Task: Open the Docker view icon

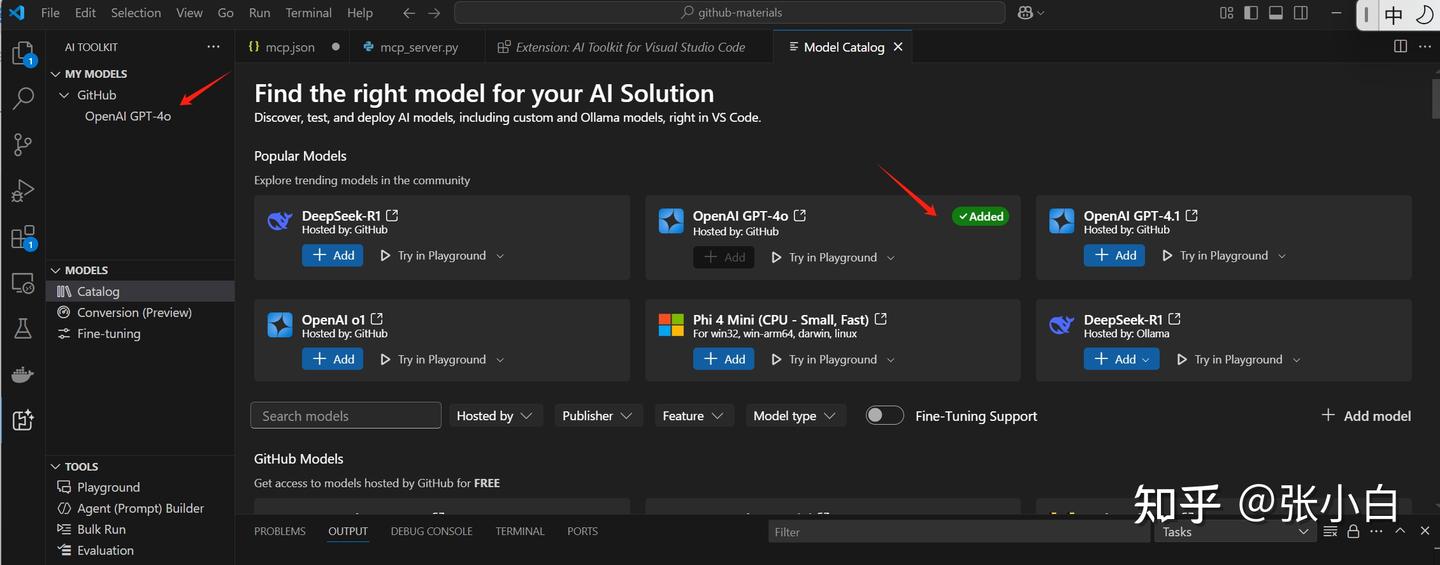Action: (23, 375)
